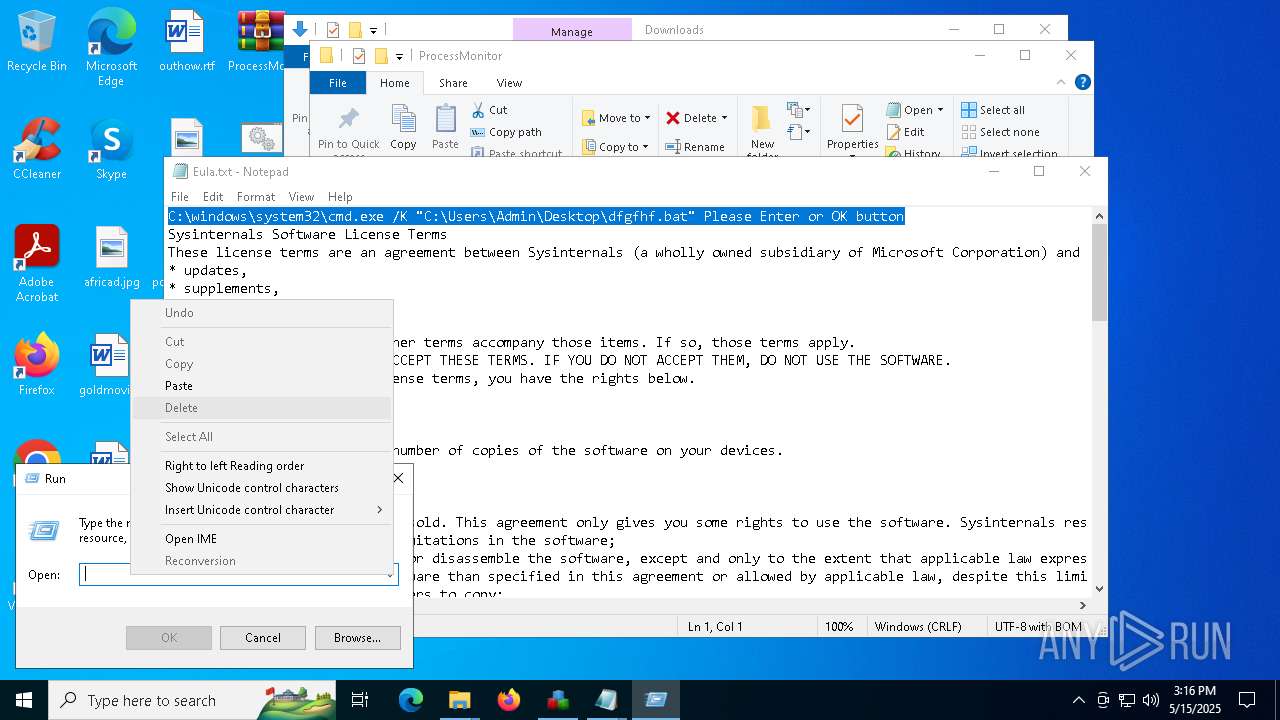Image resolution: width=1280 pixels, height=720 pixels.
Task: Click the Rename ribbon button
Action: click(x=695, y=147)
